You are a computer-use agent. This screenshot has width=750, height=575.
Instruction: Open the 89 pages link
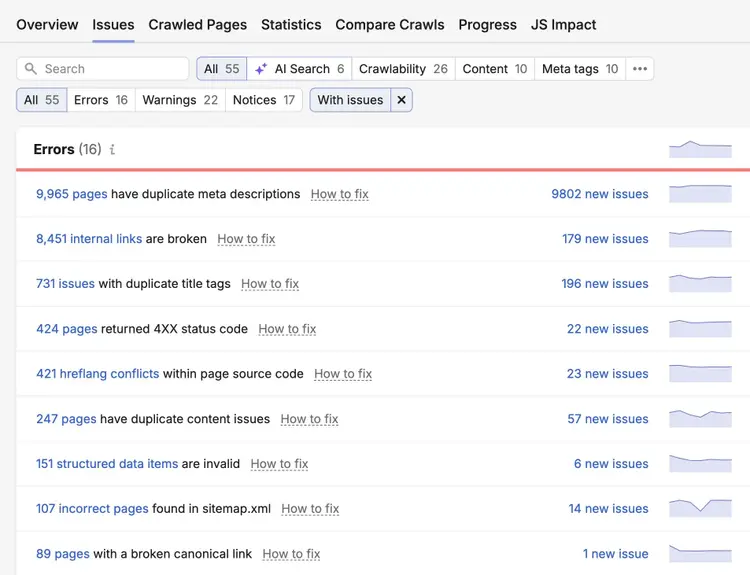63,553
